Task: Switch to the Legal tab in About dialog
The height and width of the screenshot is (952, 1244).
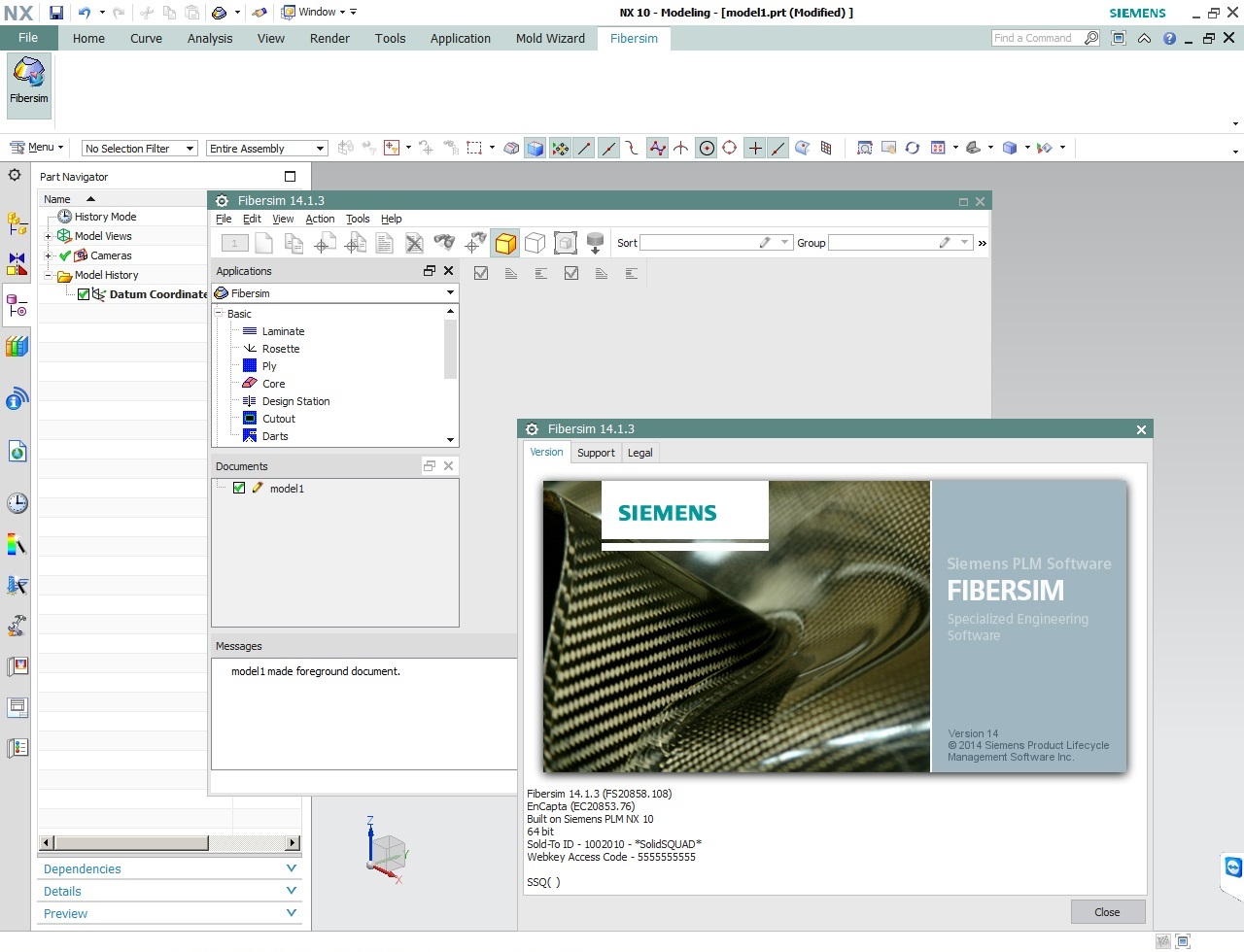Action: (639, 453)
